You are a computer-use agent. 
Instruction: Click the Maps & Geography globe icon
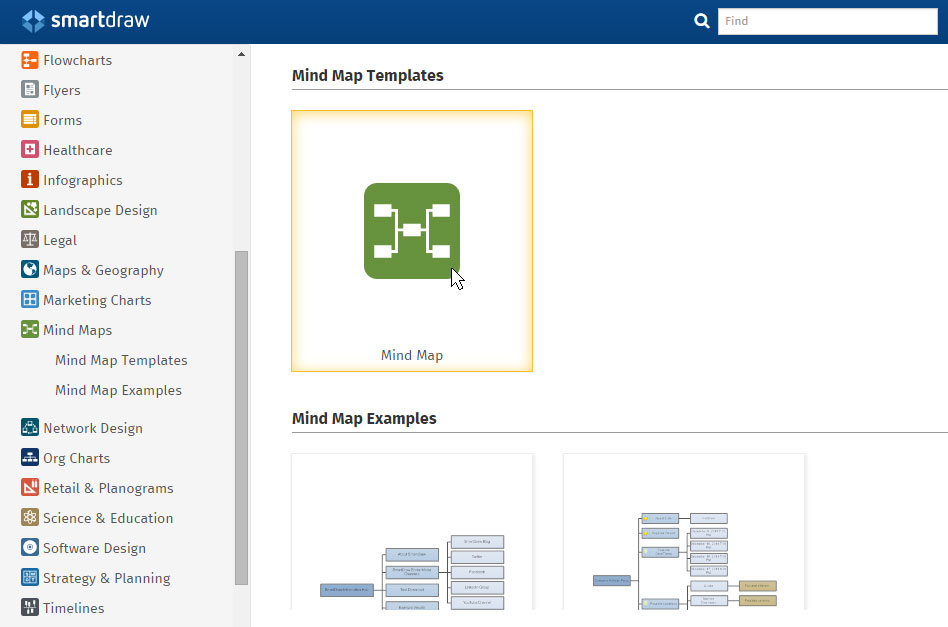coord(30,269)
